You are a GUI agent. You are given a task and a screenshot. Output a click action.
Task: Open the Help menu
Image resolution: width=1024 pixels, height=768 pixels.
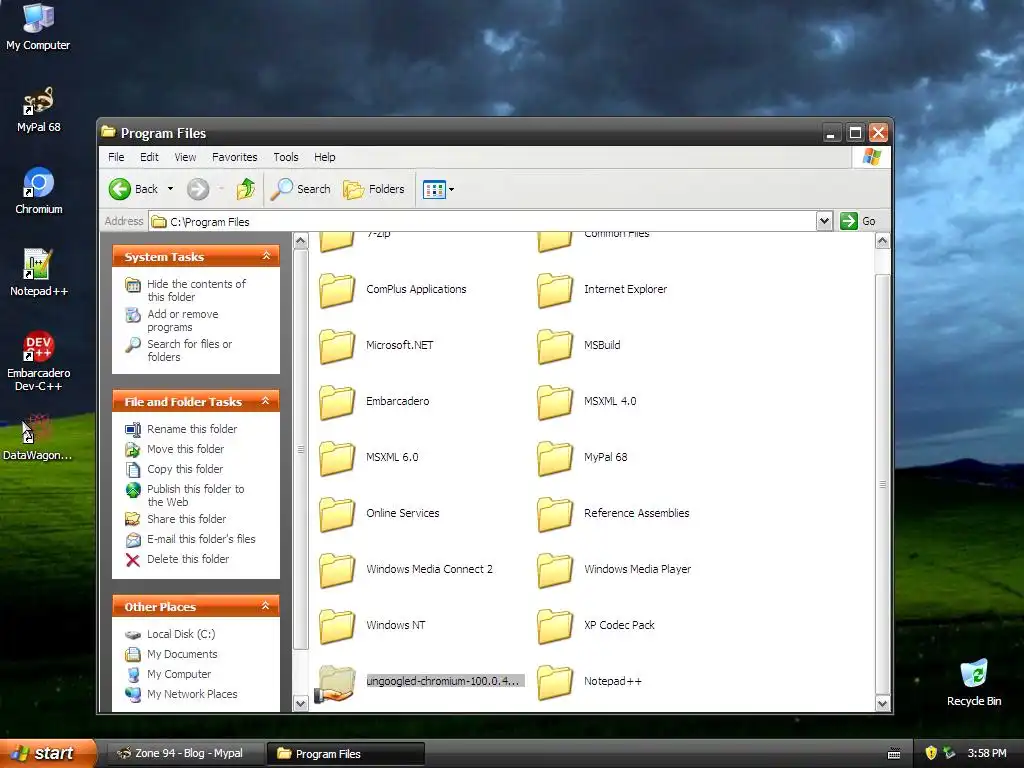[x=325, y=157]
